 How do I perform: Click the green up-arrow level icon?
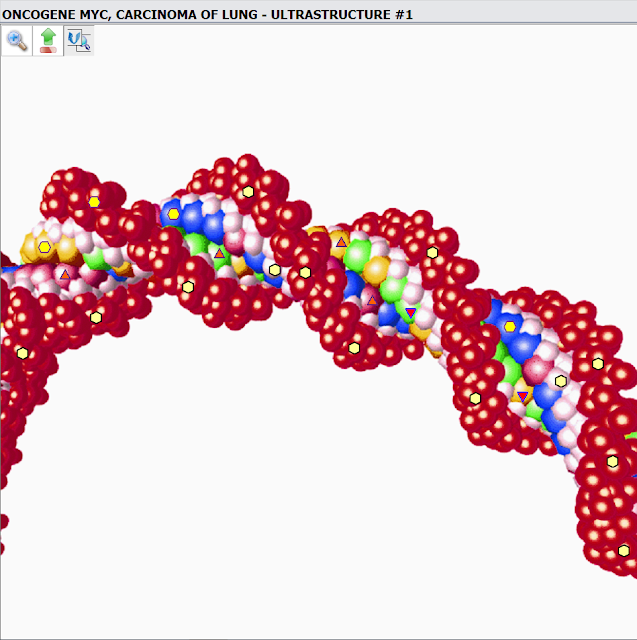[48, 40]
